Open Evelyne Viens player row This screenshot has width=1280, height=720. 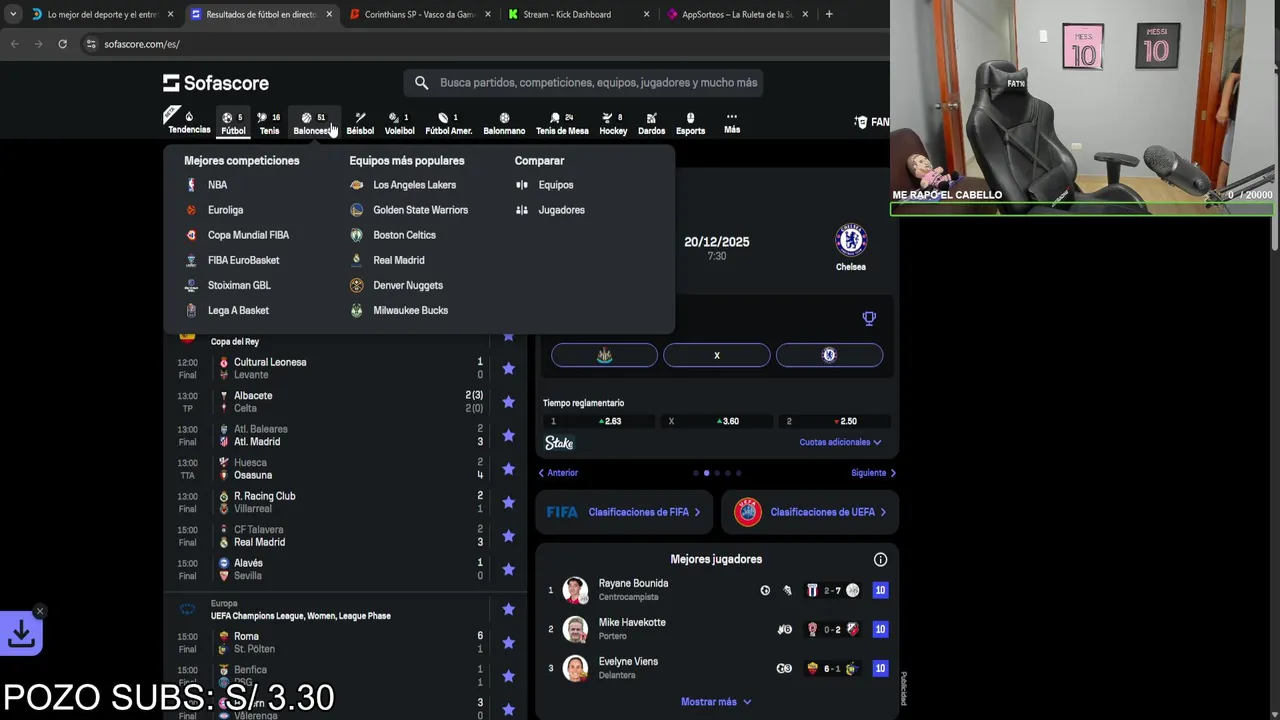[716, 668]
